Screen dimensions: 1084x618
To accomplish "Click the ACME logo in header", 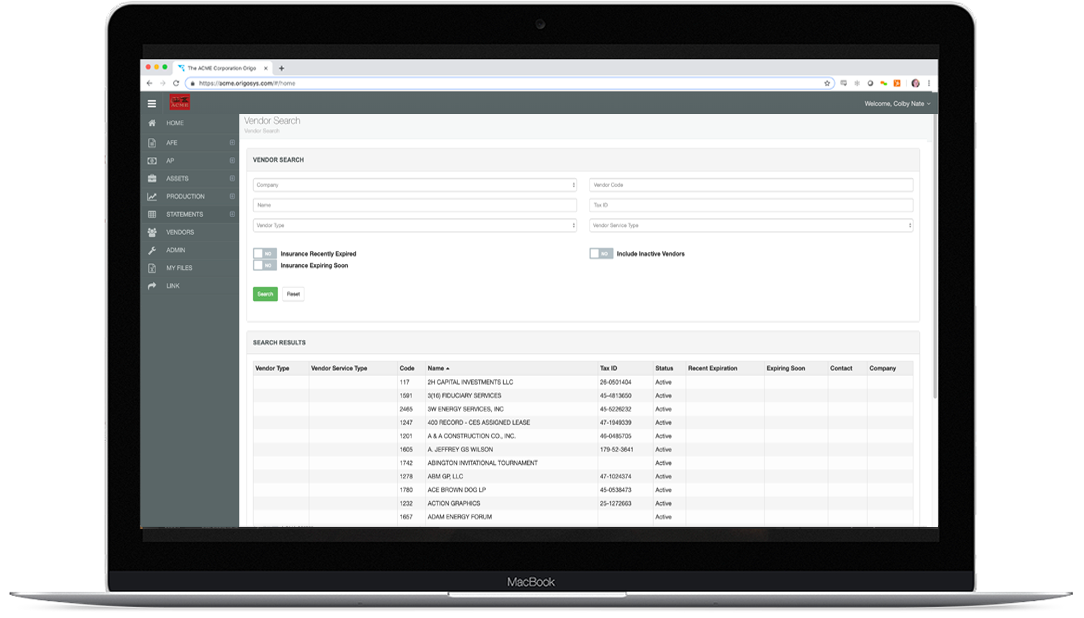I will pos(180,103).
